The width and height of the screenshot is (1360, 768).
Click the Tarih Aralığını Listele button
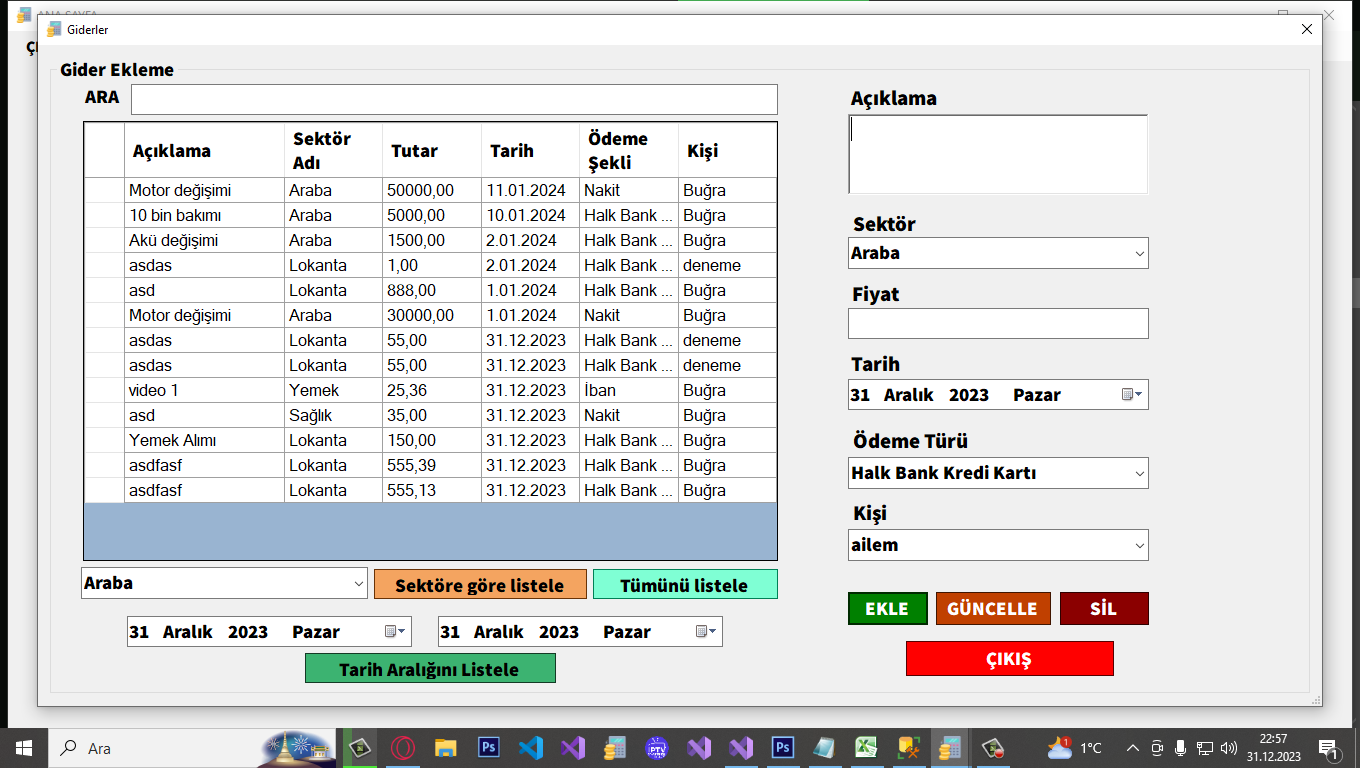429,669
